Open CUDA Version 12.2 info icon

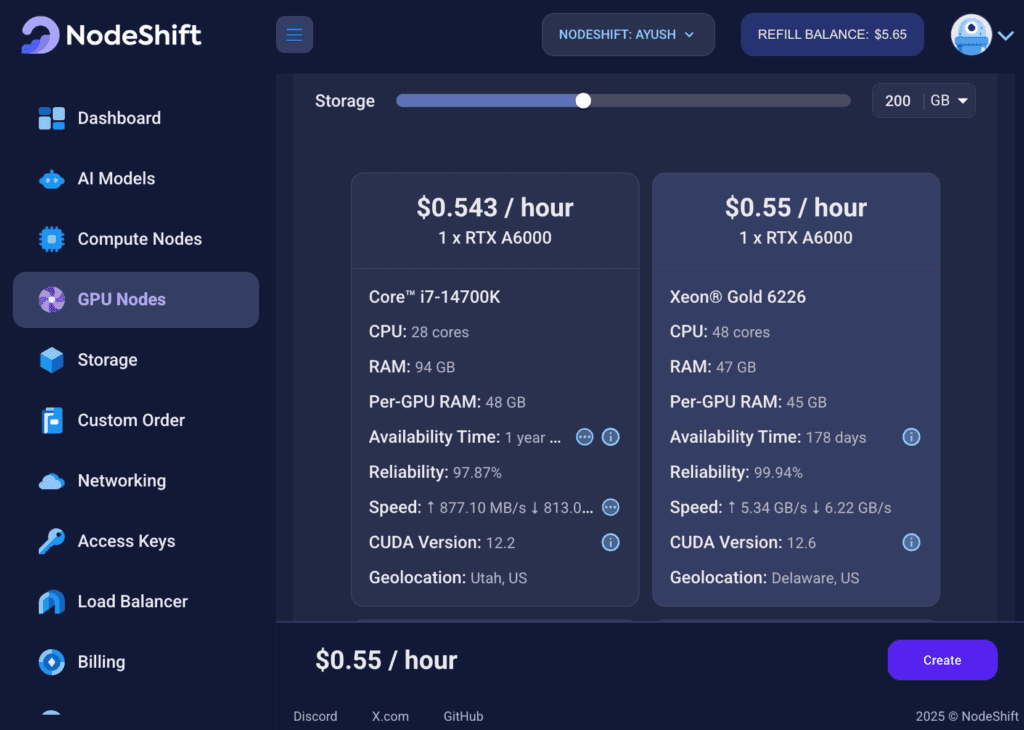coord(611,543)
